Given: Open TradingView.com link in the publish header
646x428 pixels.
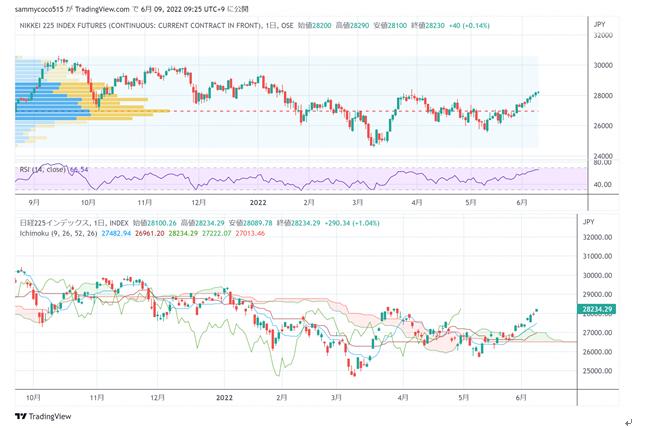Looking at the screenshot, I should [102, 9].
